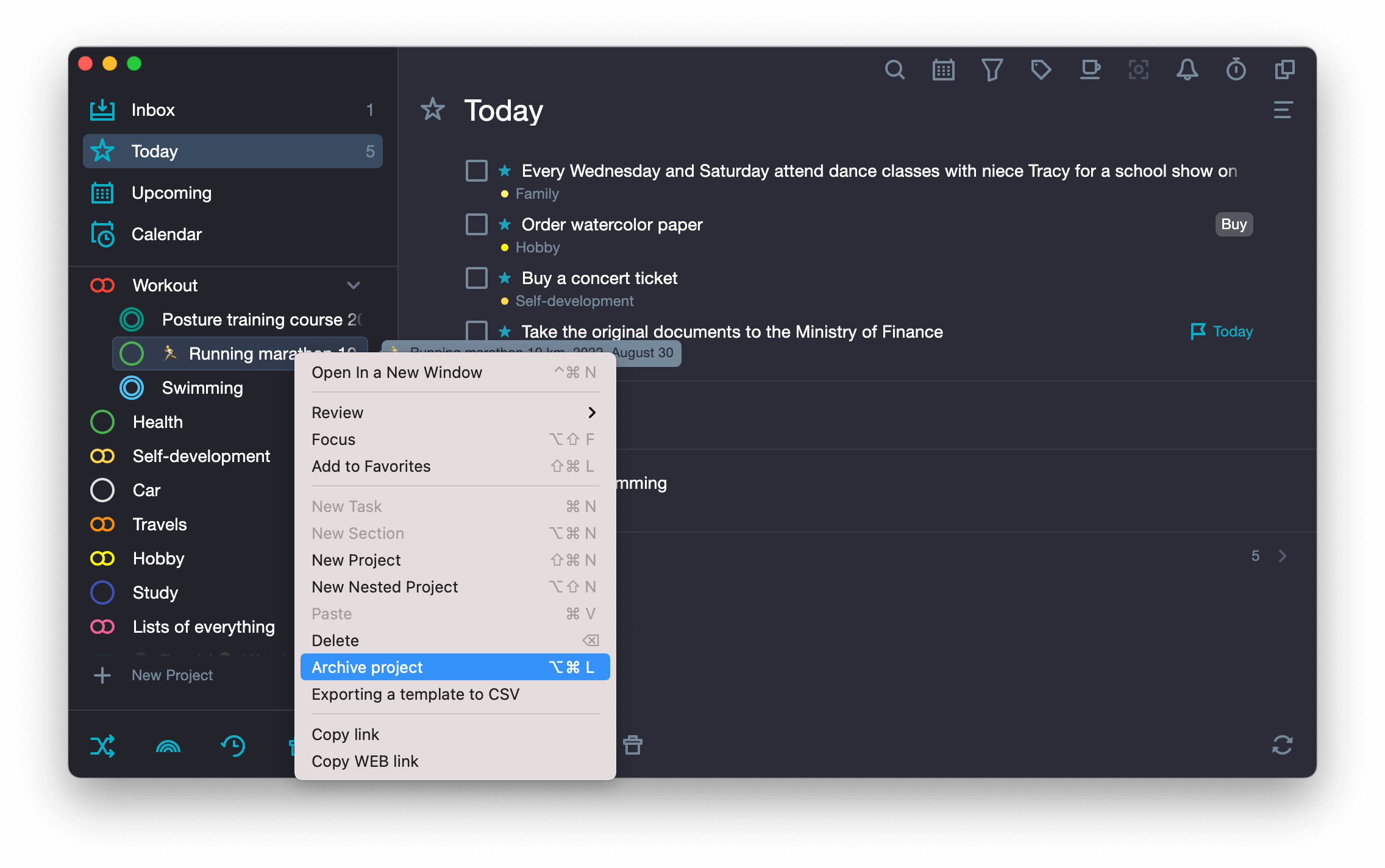Click the Today flag on Ministry task
The image size is (1385, 868).
click(x=1221, y=332)
